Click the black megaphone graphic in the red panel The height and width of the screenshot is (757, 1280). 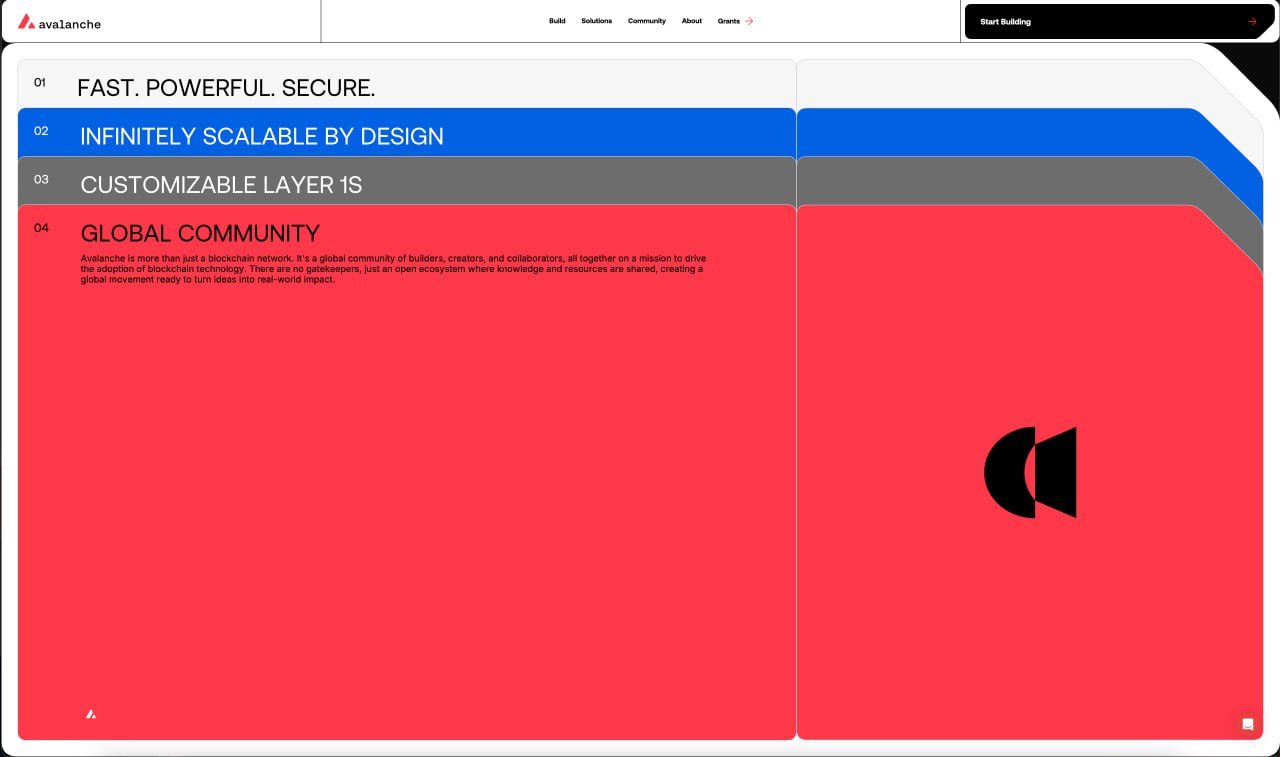pyautogui.click(x=1030, y=472)
